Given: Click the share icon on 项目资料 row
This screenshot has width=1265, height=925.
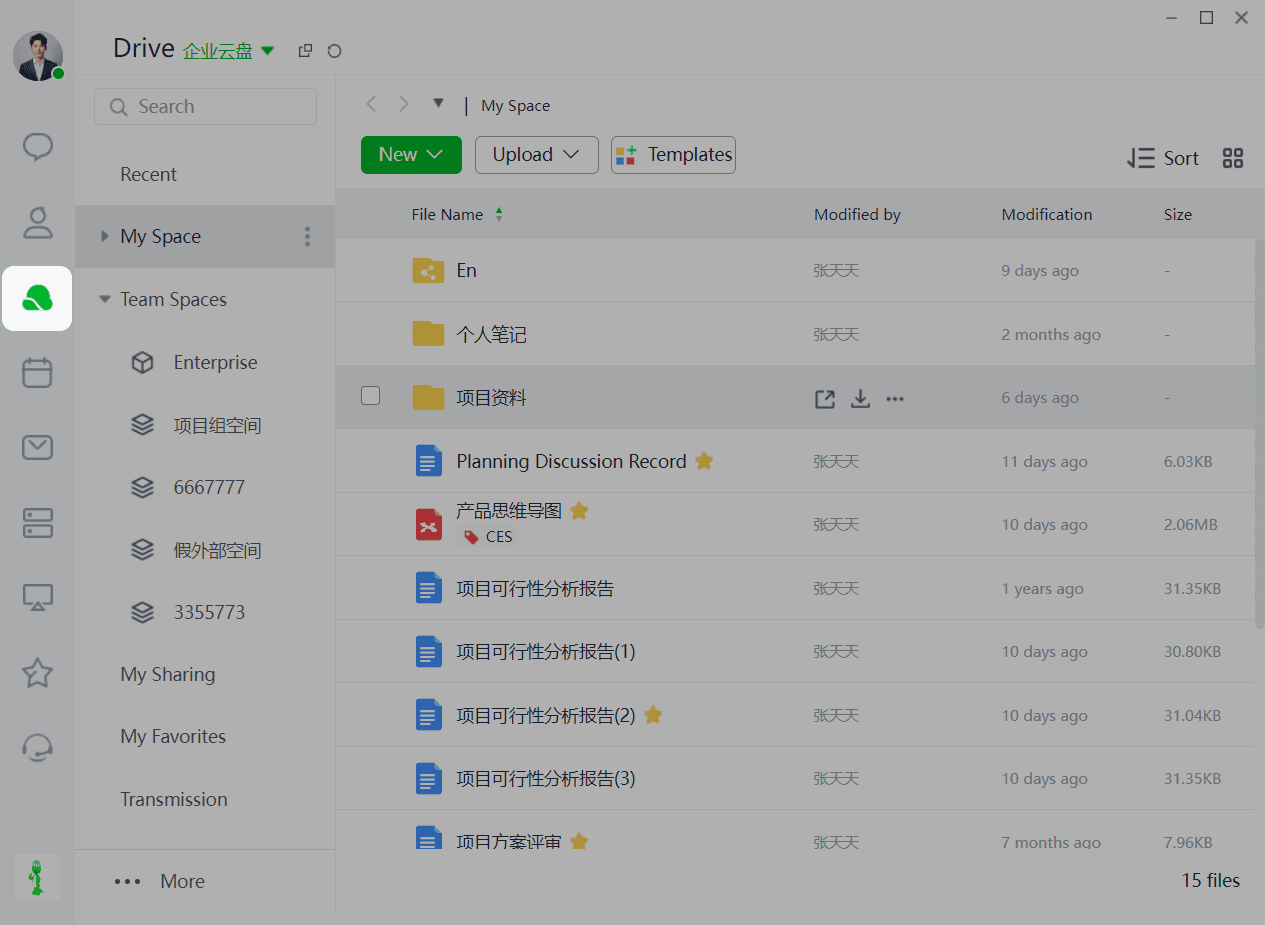Looking at the screenshot, I should tap(825, 399).
